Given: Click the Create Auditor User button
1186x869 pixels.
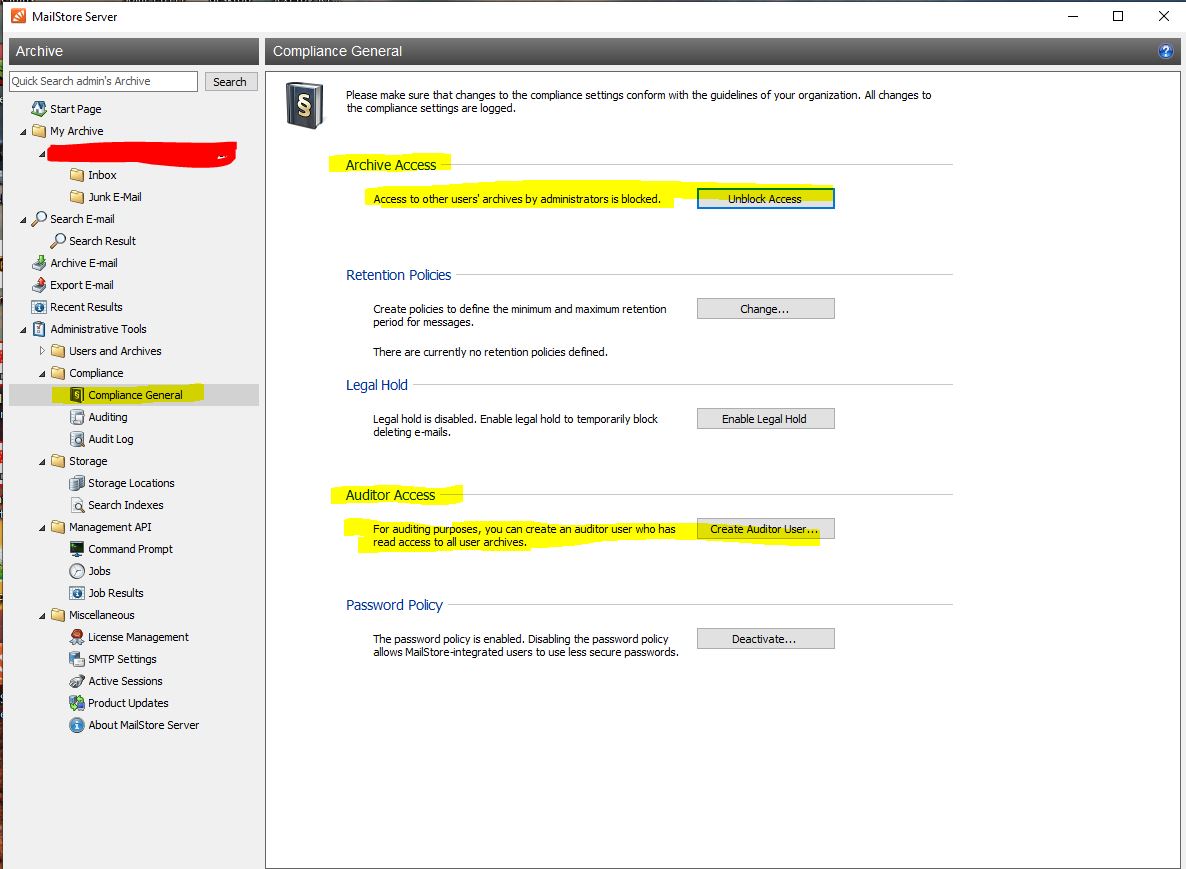Looking at the screenshot, I should tap(765, 529).
